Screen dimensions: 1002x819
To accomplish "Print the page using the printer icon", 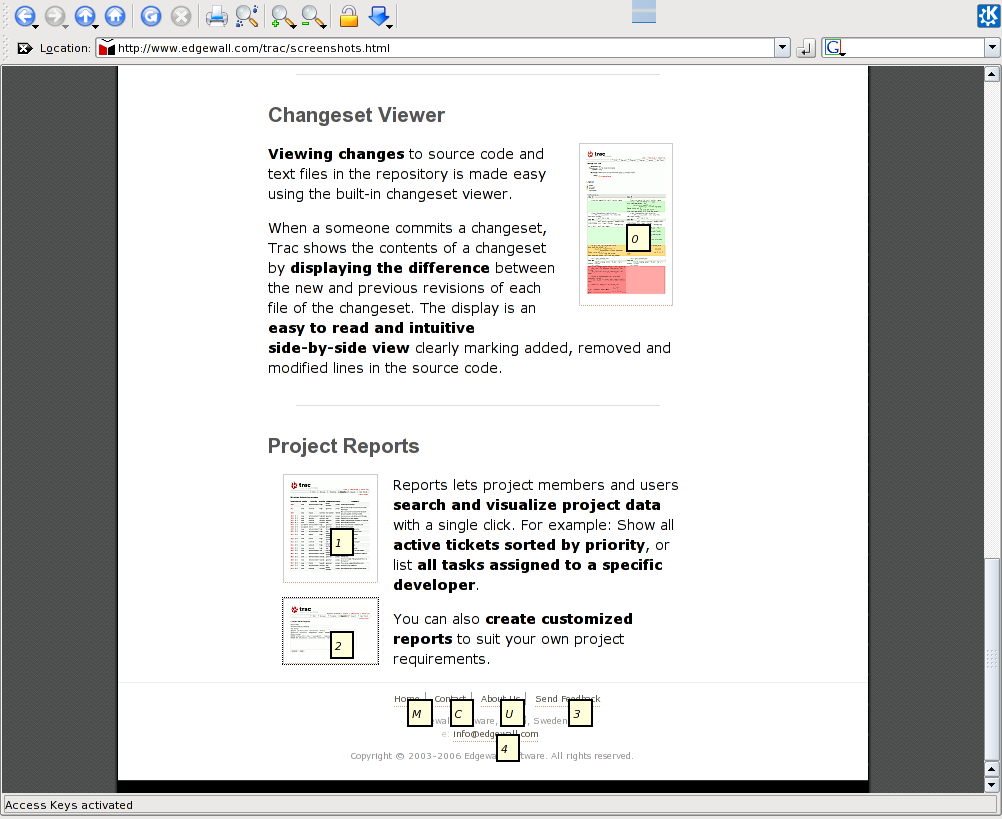I will (x=216, y=16).
